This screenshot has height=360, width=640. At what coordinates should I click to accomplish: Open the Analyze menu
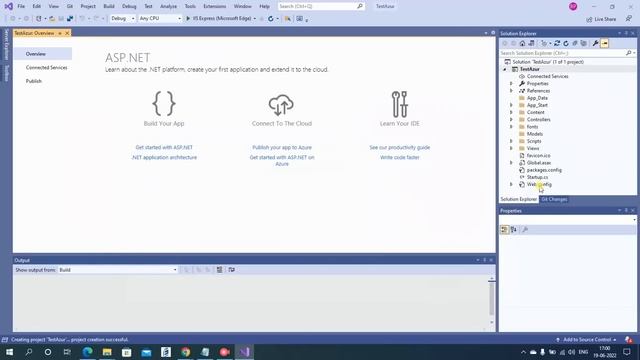click(x=169, y=7)
